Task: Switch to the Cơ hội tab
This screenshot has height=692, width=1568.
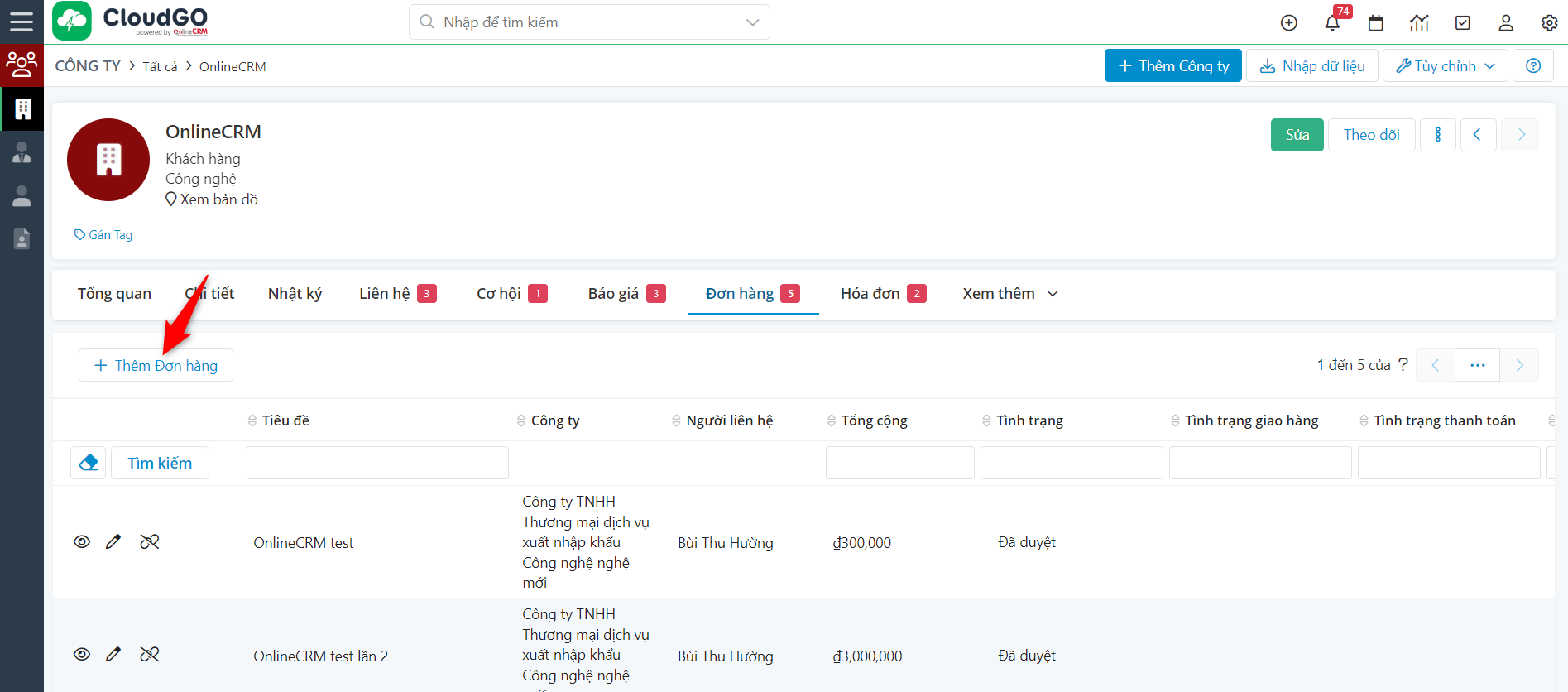Action: (512, 294)
